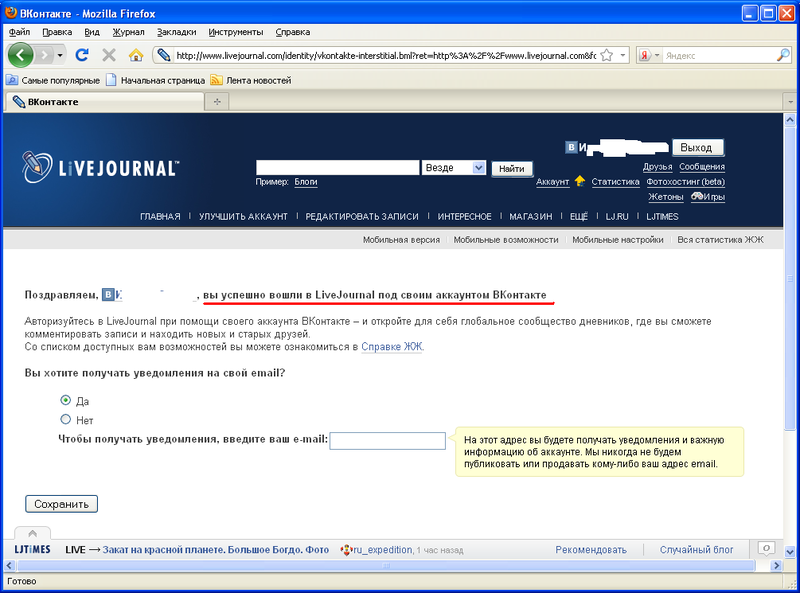The width and height of the screenshot is (800, 593).
Task: Reload the page with the refresh icon
Action: pyautogui.click(x=82, y=55)
